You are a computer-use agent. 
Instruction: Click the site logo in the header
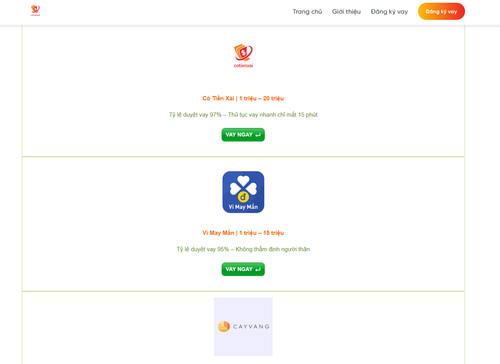[35, 11]
